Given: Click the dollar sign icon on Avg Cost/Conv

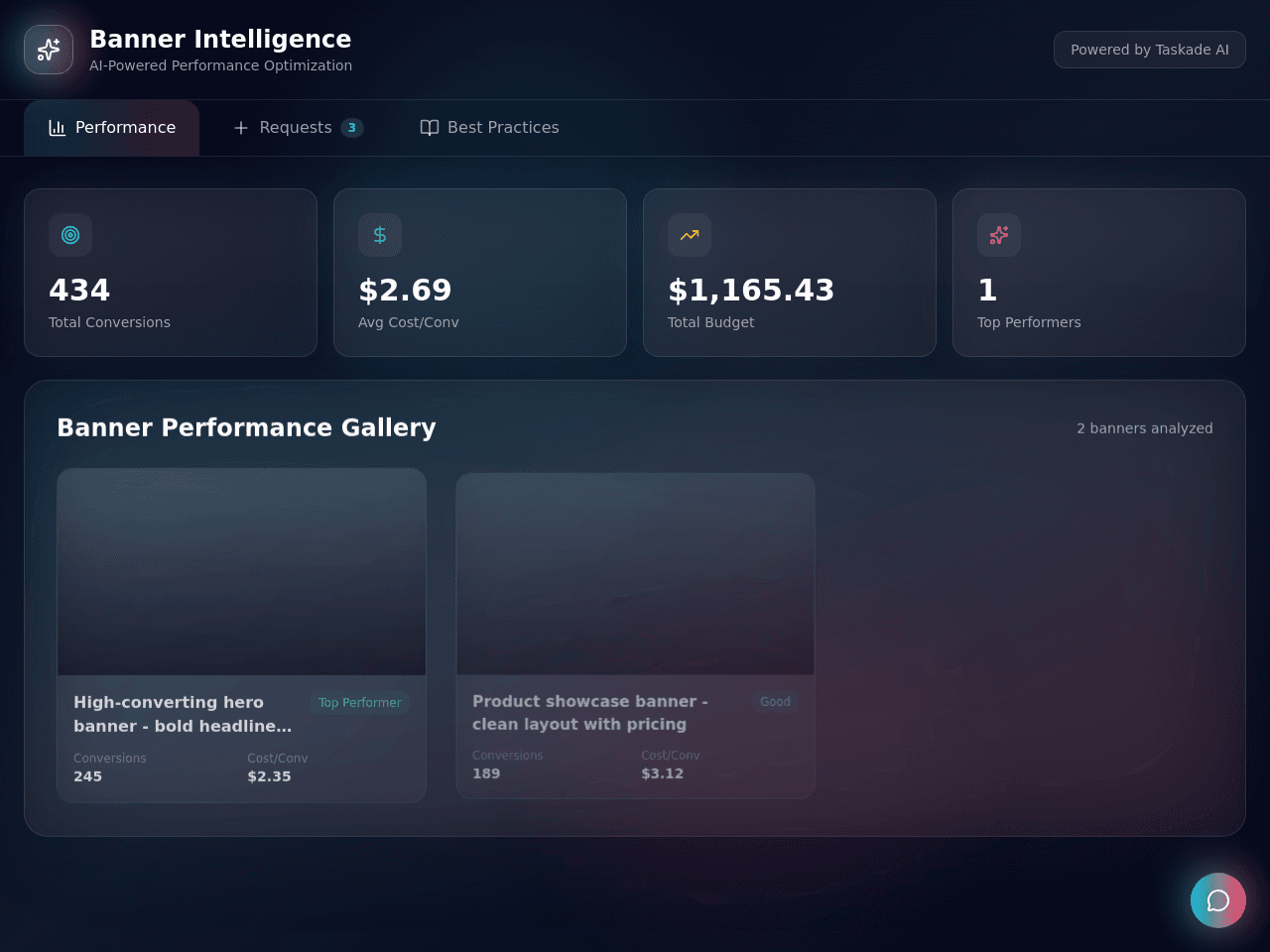Looking at the screenshot, I should tap(380, 235).
